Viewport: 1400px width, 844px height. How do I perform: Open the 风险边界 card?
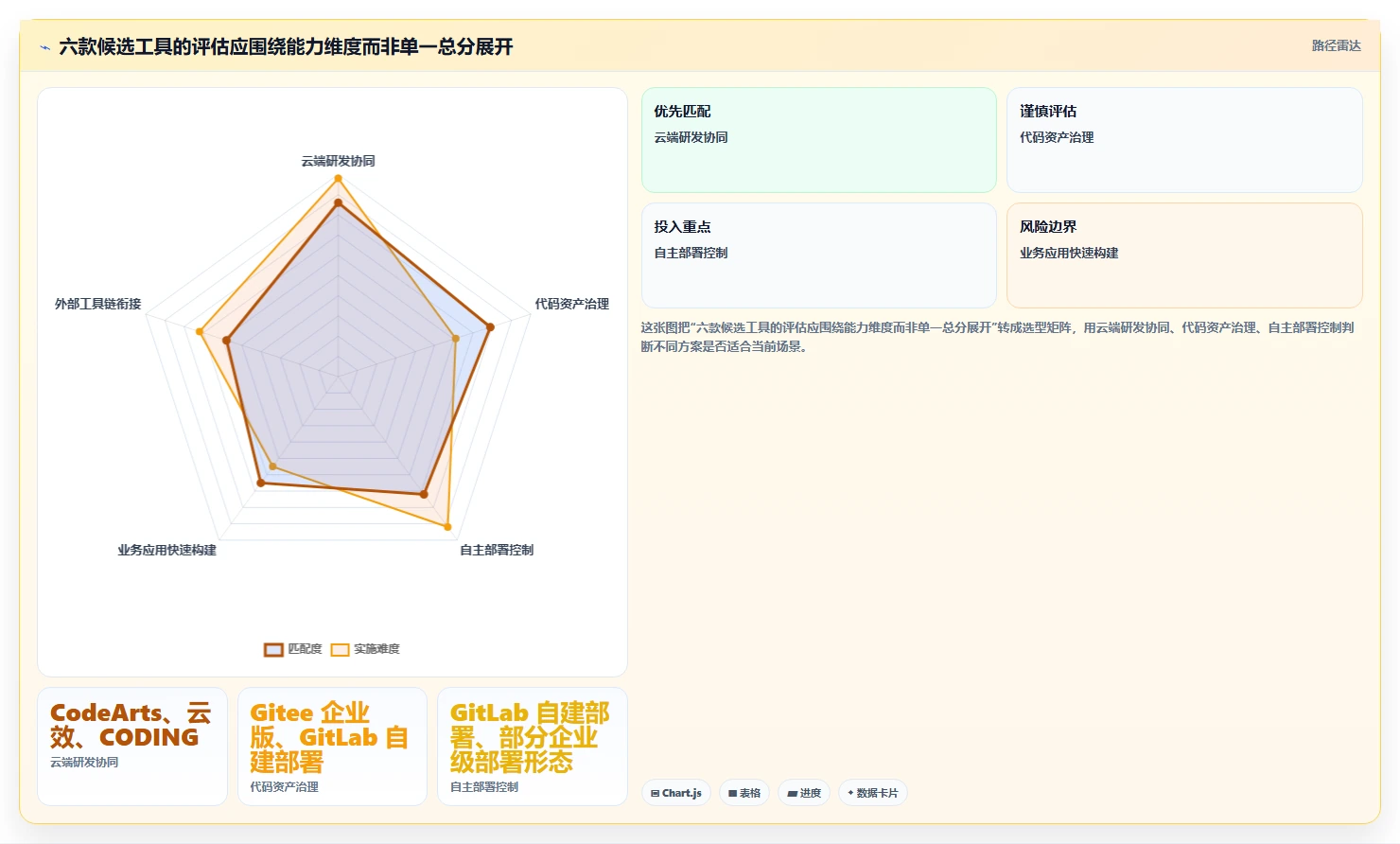point(1184,255)
